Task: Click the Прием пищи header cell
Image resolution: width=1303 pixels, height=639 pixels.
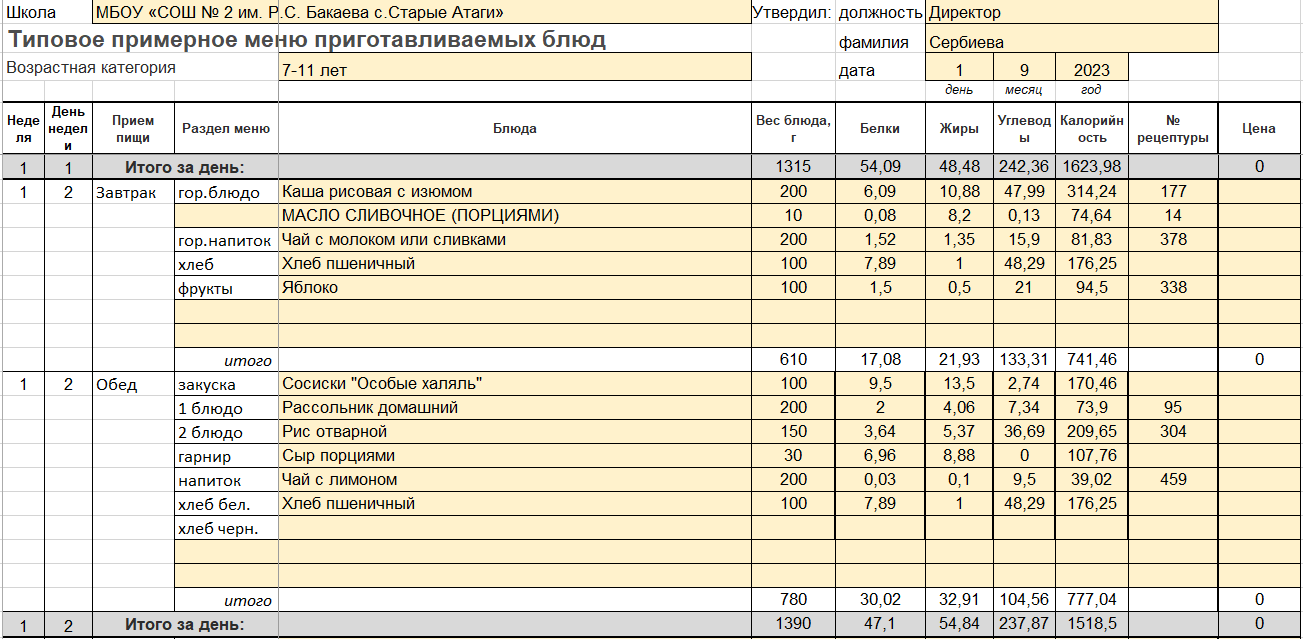Action: click(133, 128)
